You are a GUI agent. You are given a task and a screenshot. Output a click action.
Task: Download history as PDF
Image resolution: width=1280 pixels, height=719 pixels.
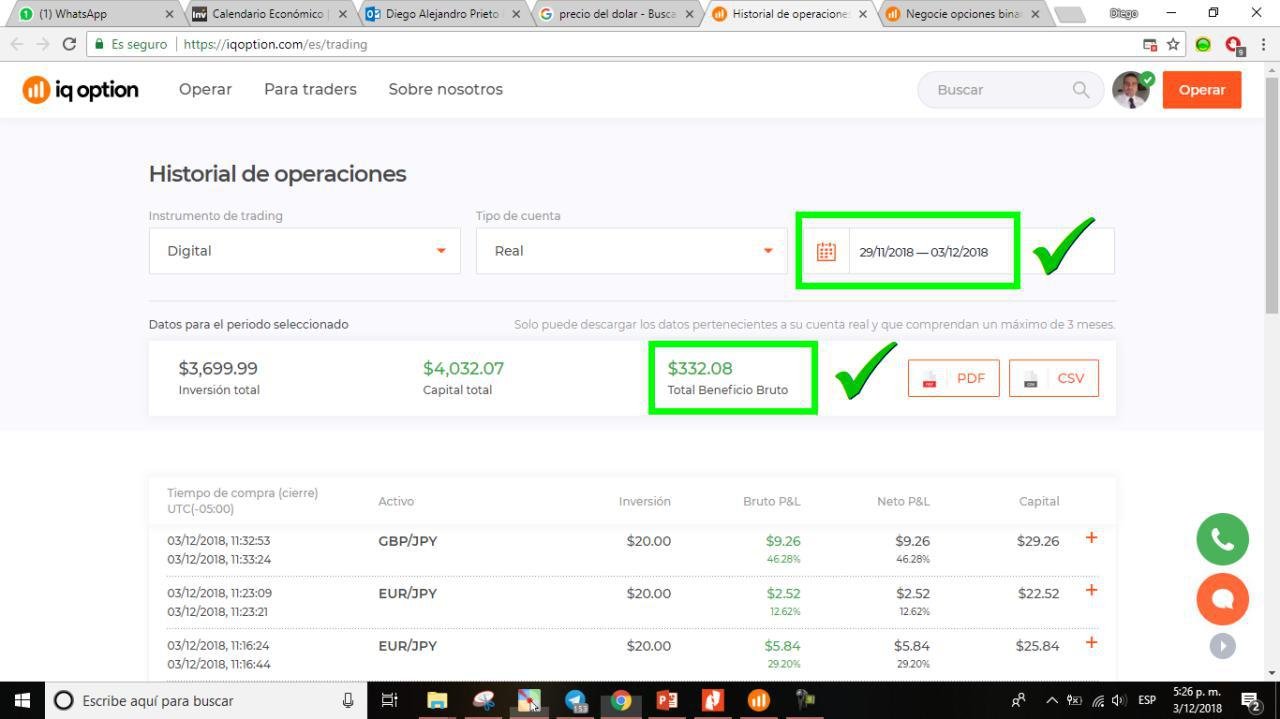[x=954, y=378]
